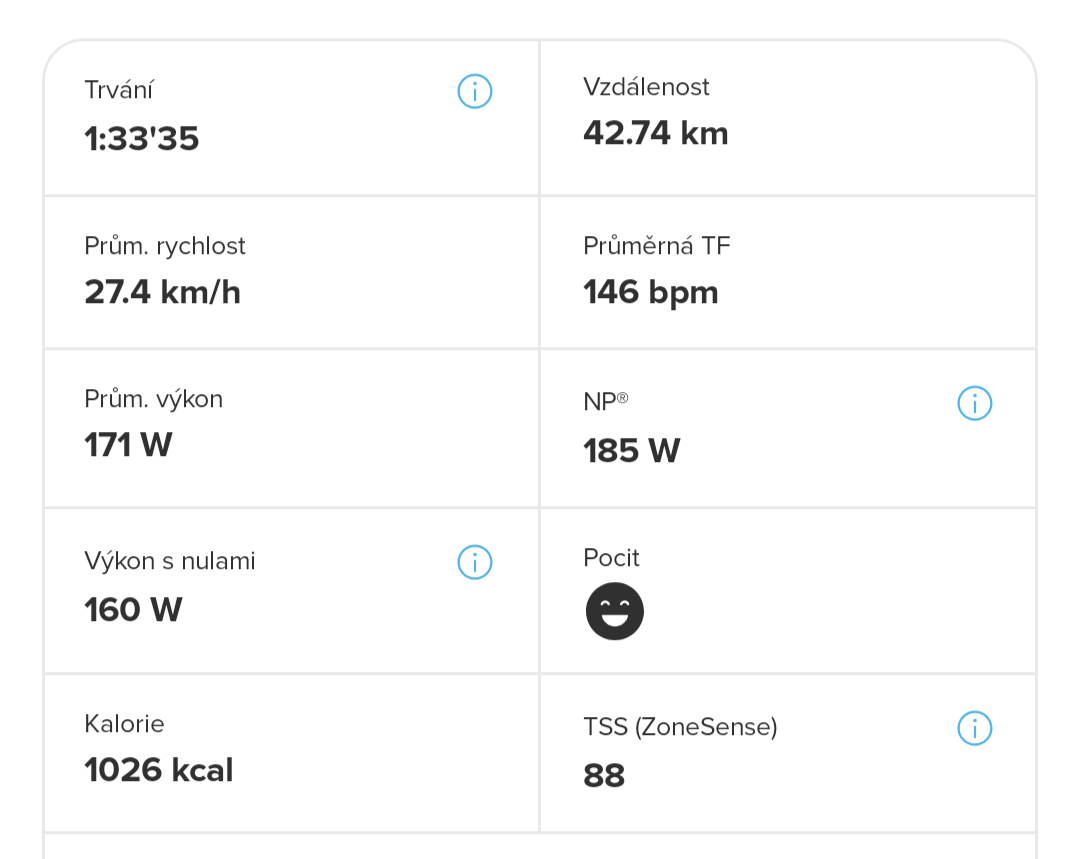
Task: Click the Prům. výkon label
Action: [x=153, y=399]
